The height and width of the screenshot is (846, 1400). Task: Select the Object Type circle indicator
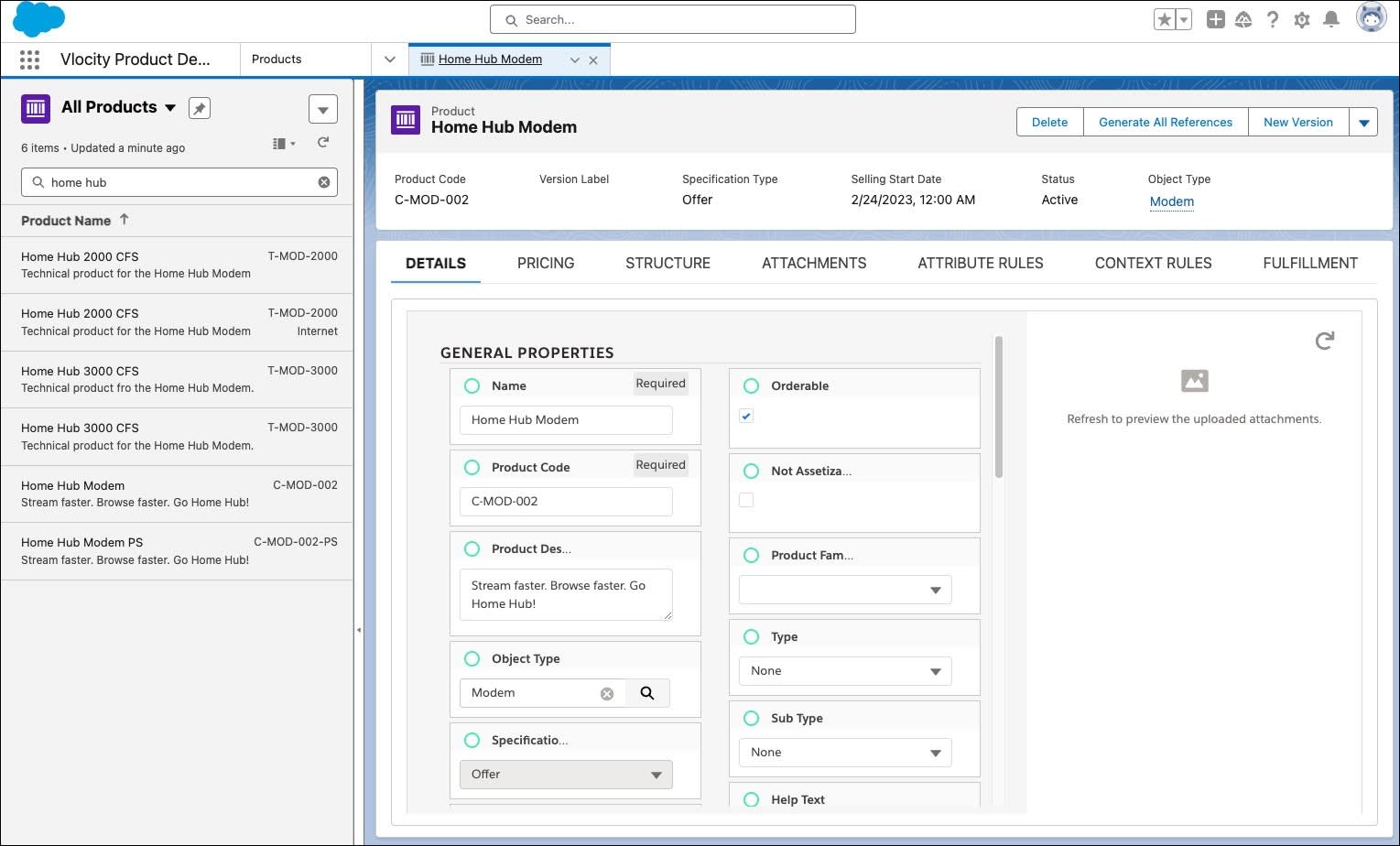(x=472, y=658)
